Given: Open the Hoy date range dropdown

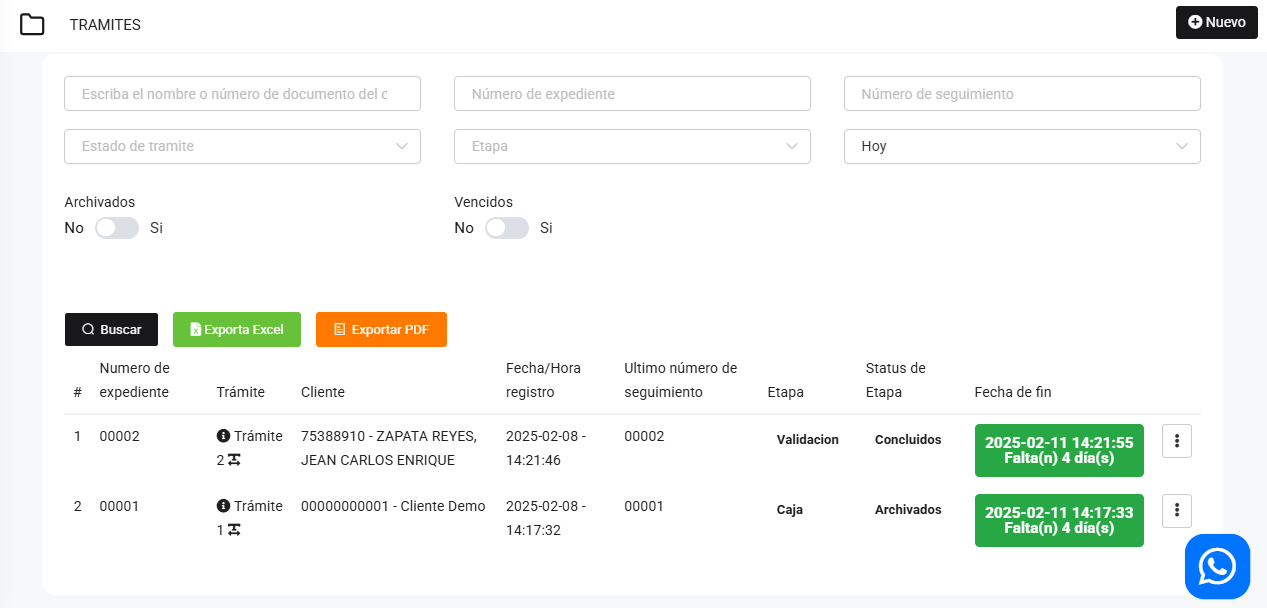Looking at the screenshot, I should 1022,146.
